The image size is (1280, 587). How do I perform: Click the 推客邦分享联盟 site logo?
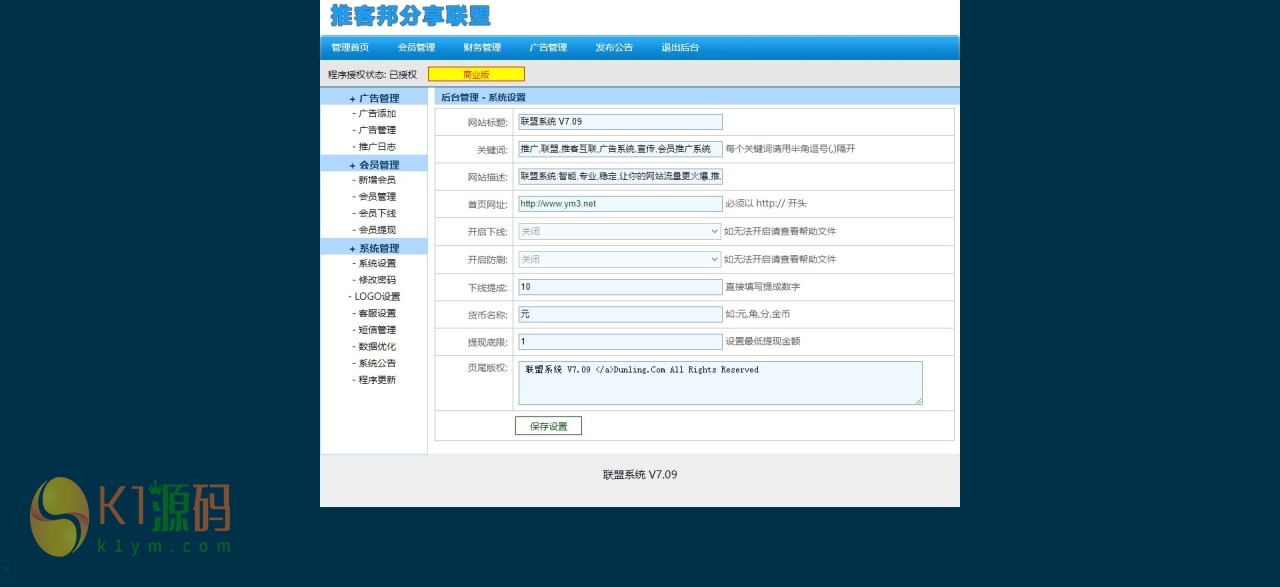click(410, 16)
